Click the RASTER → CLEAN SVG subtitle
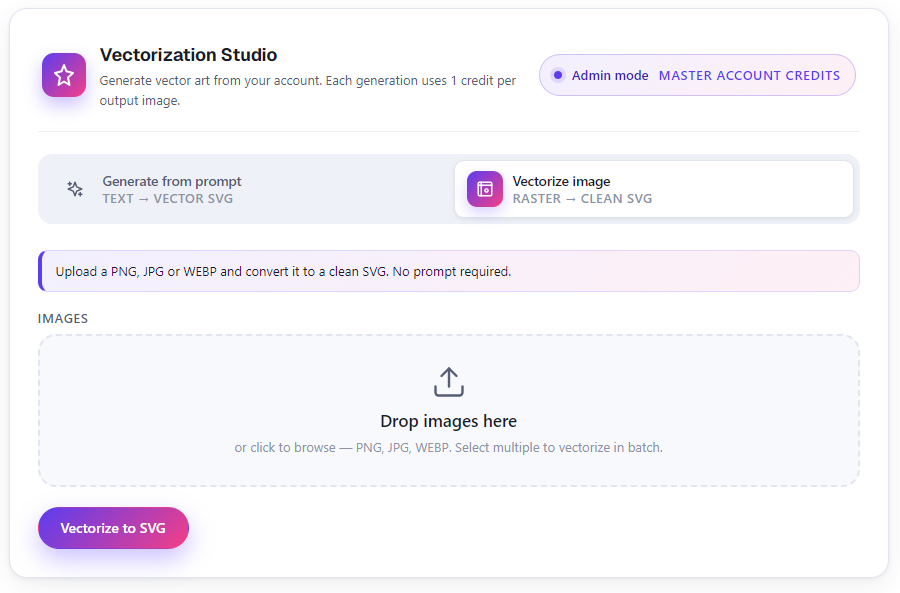The image size is (900, 593). coord(582,199)
